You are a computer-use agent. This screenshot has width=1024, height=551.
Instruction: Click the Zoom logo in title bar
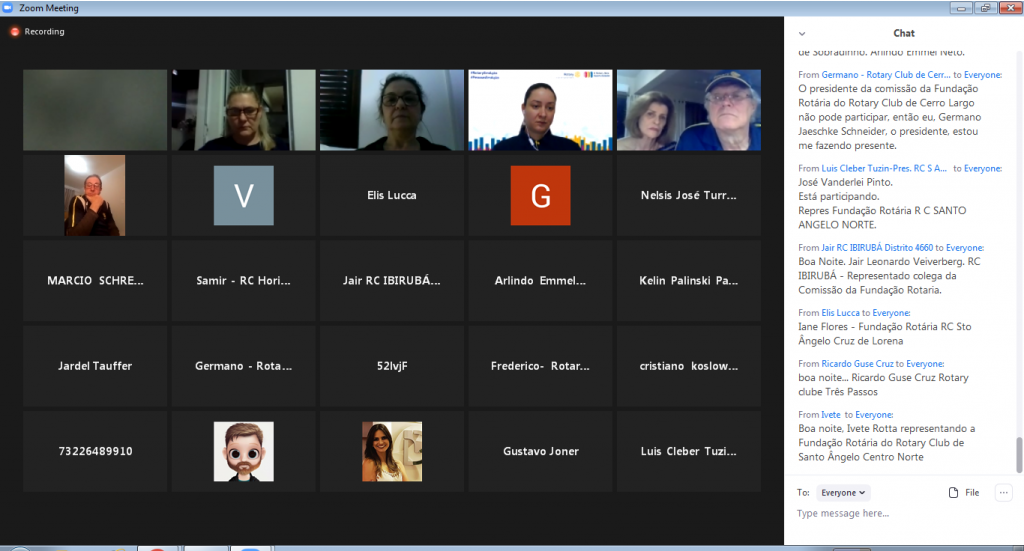click(x=9, y=8)
